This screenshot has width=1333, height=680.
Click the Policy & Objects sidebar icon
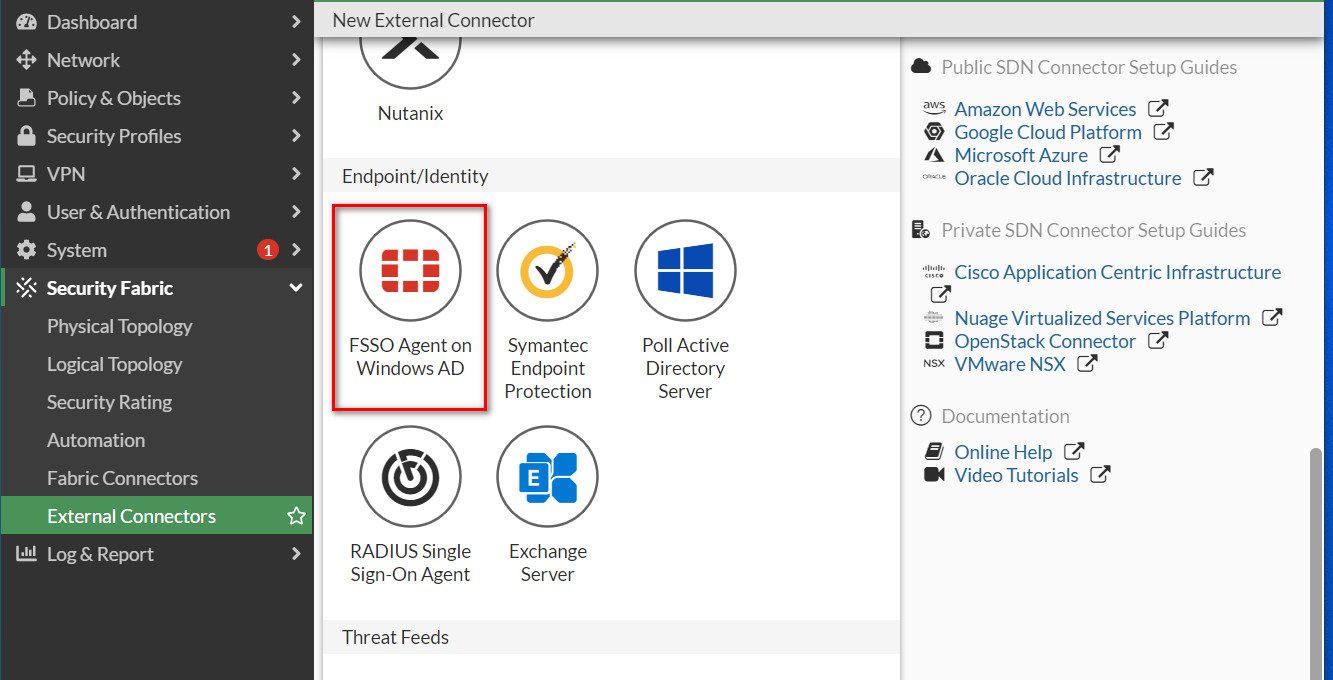coord(26,98)
